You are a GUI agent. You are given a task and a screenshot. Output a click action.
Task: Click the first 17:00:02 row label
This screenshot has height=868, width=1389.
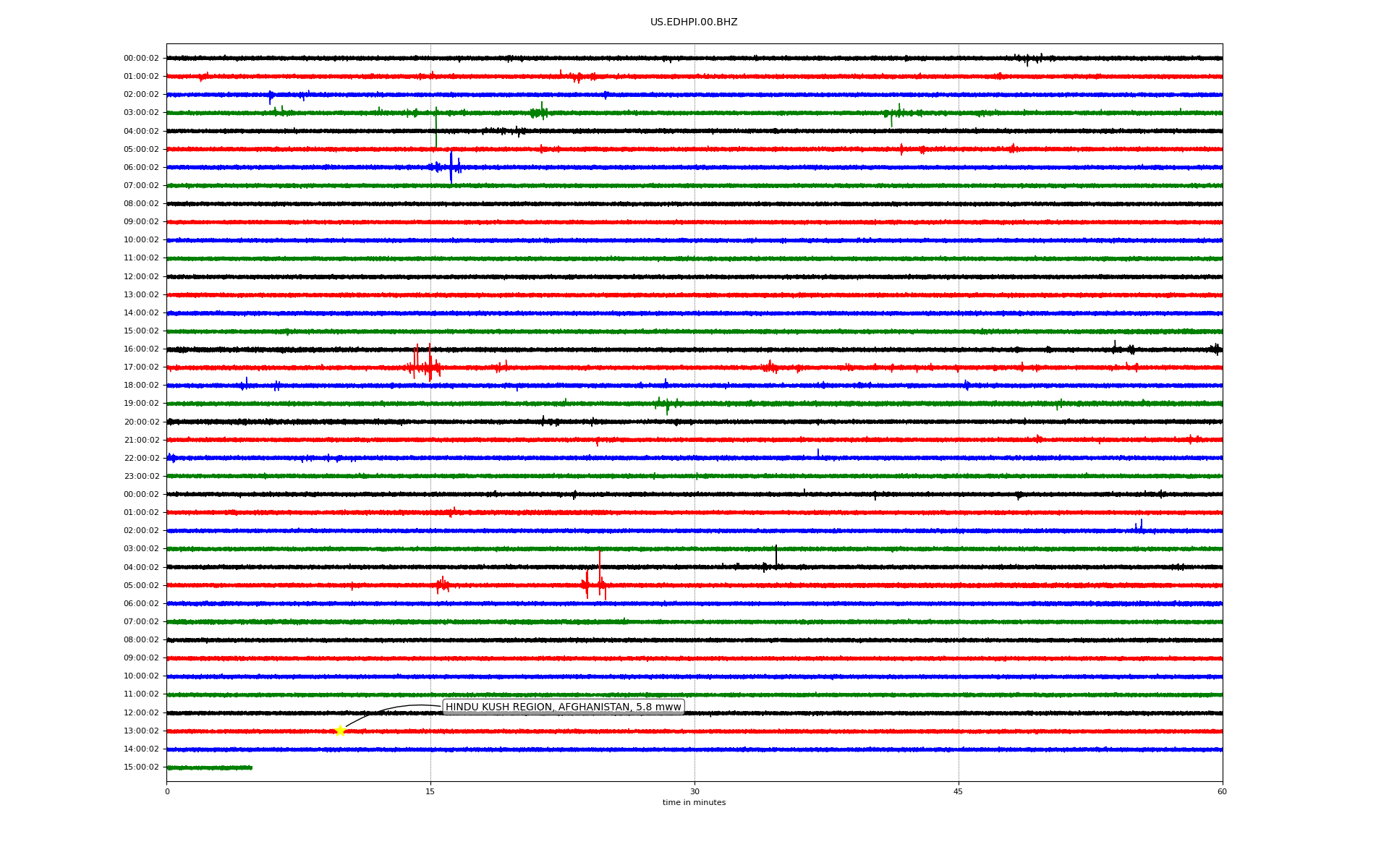coord(141,367)
